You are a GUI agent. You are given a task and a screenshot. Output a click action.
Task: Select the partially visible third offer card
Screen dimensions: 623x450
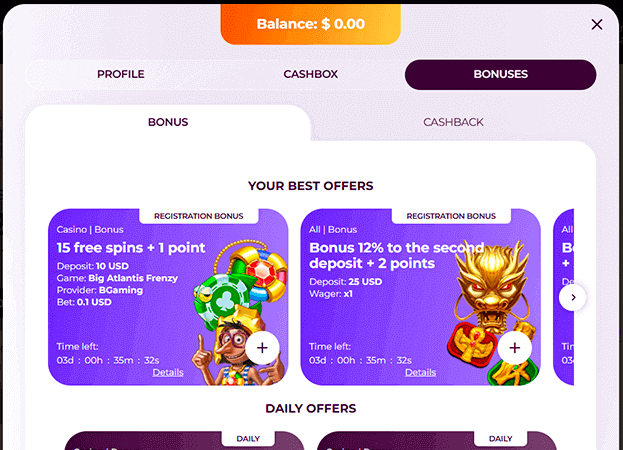[x=563, y=297]
